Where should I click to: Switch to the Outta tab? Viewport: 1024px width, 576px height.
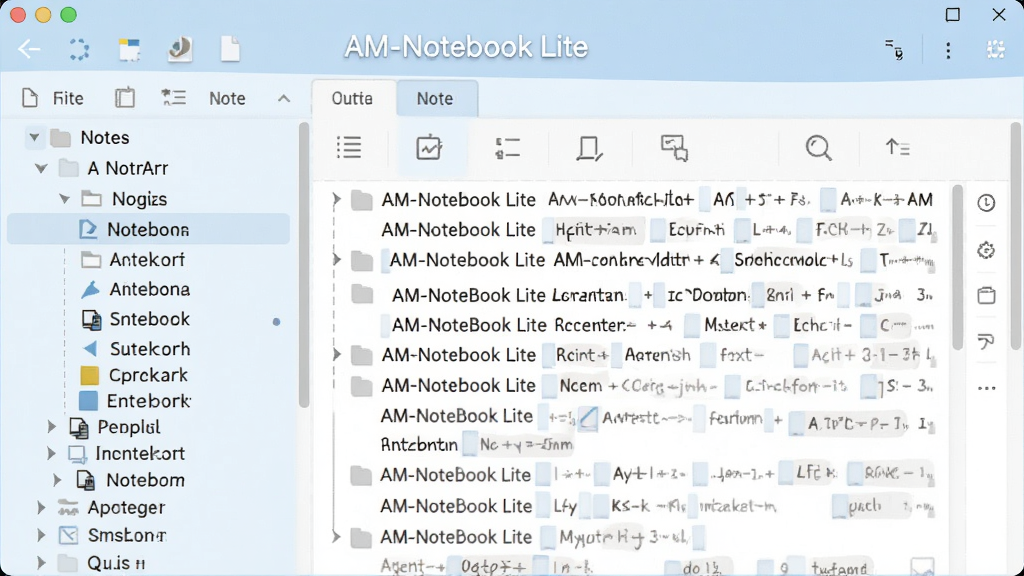tap(352, 99)
